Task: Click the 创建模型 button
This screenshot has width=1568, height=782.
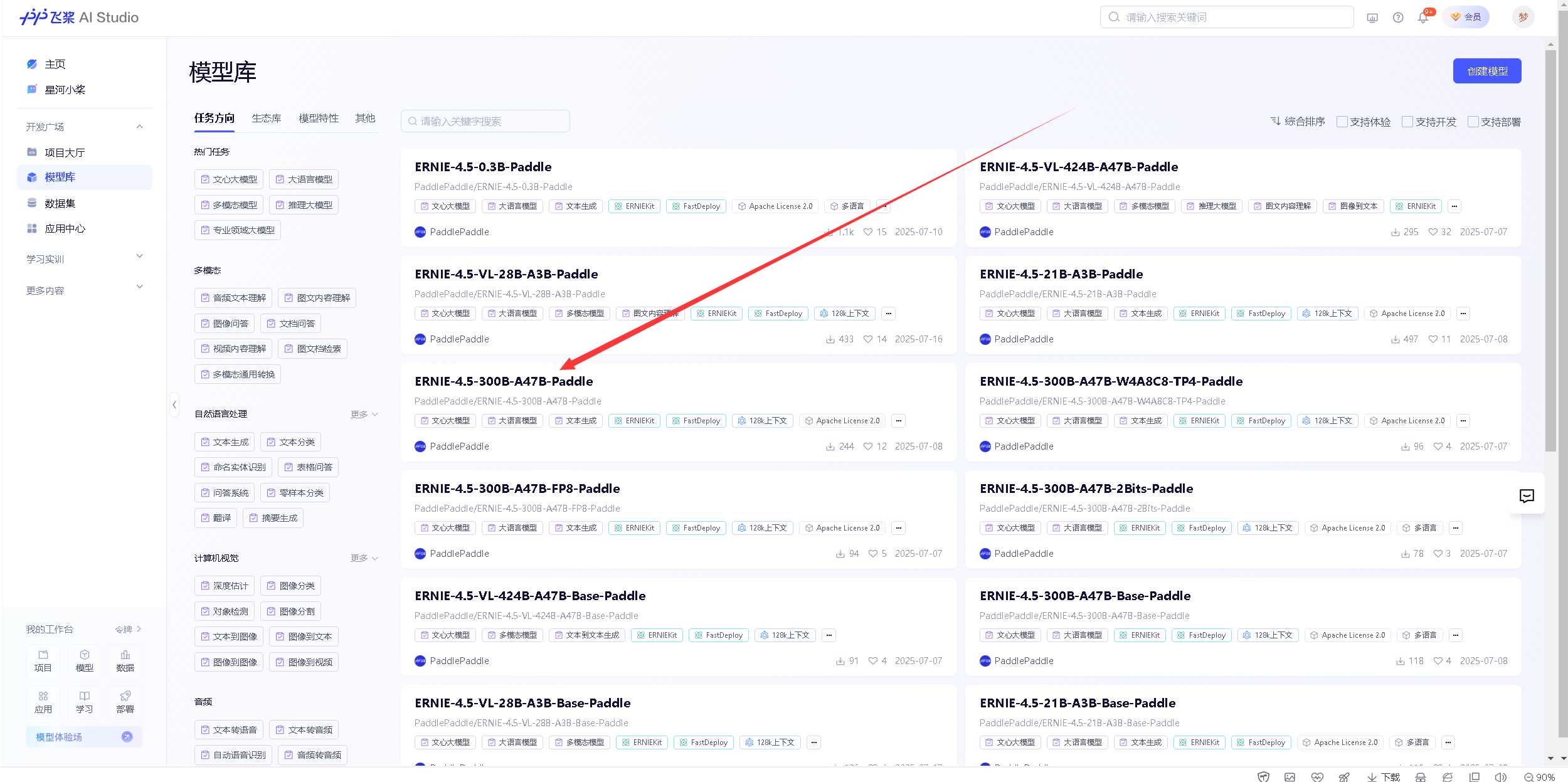Action: point(1487,71)
